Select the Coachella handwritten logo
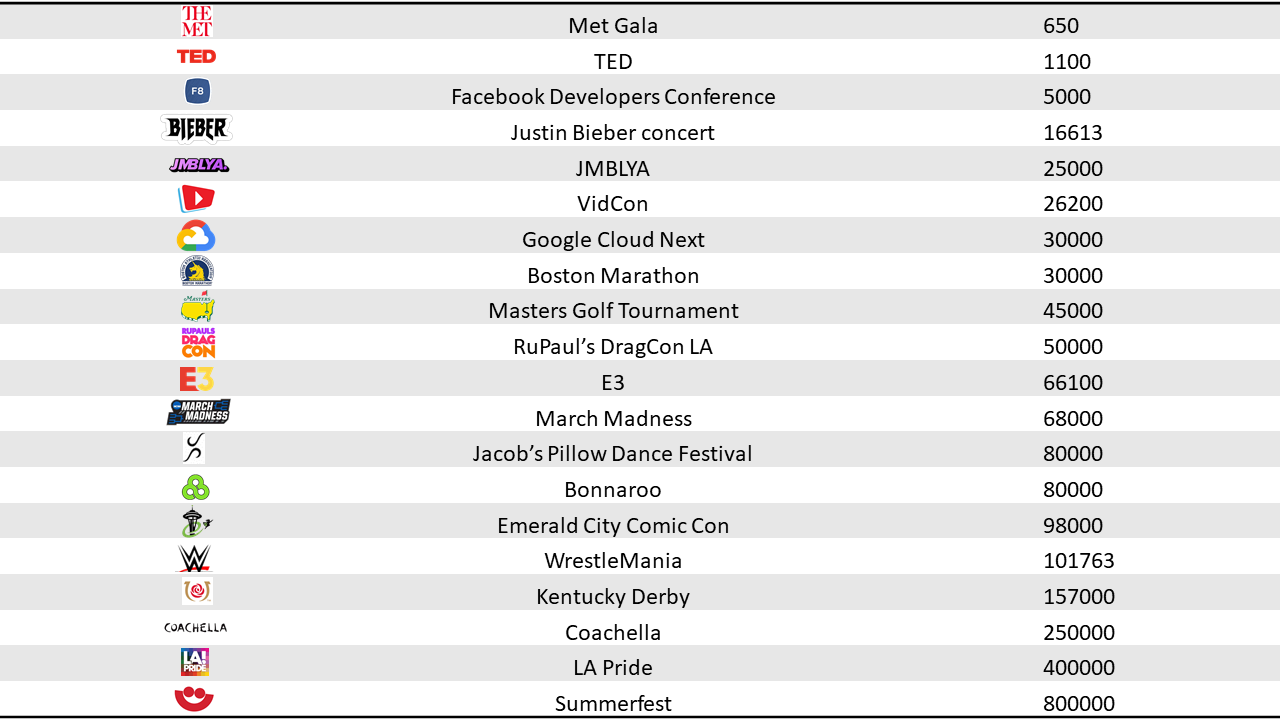 point(196,628)
